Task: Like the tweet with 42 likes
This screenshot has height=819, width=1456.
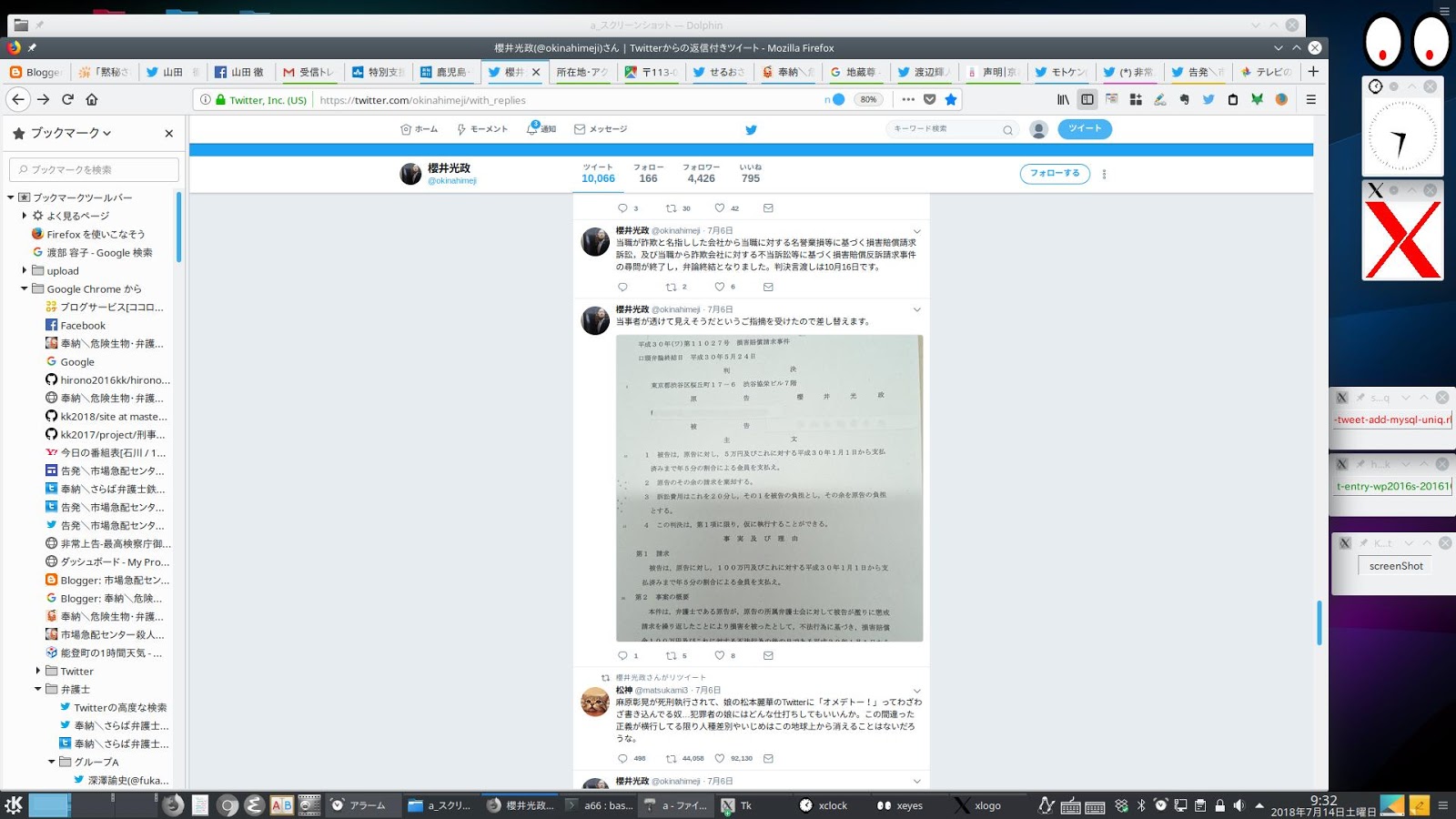Action: 719,207
